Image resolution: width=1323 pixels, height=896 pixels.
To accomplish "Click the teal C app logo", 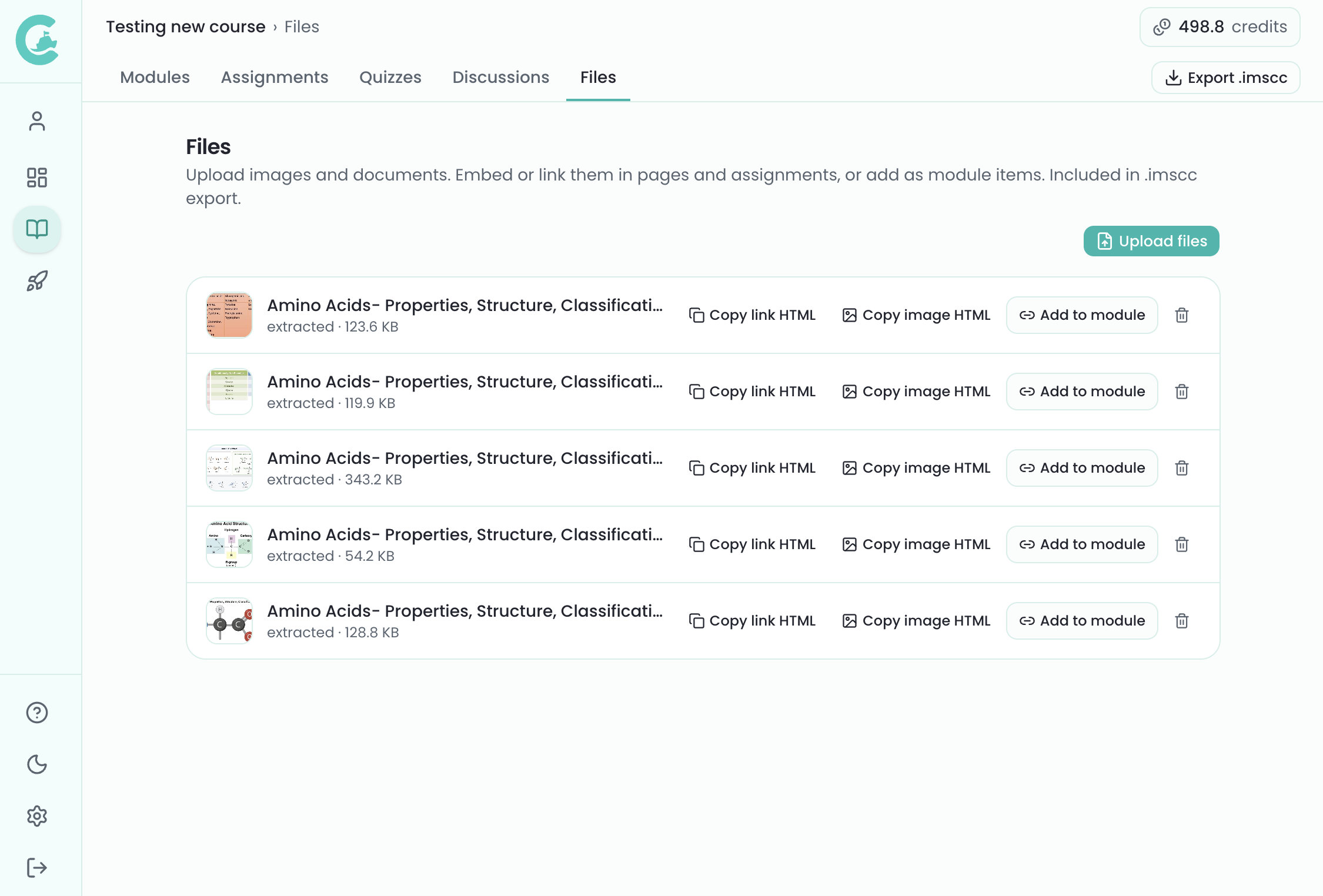I will pos(37,40).
